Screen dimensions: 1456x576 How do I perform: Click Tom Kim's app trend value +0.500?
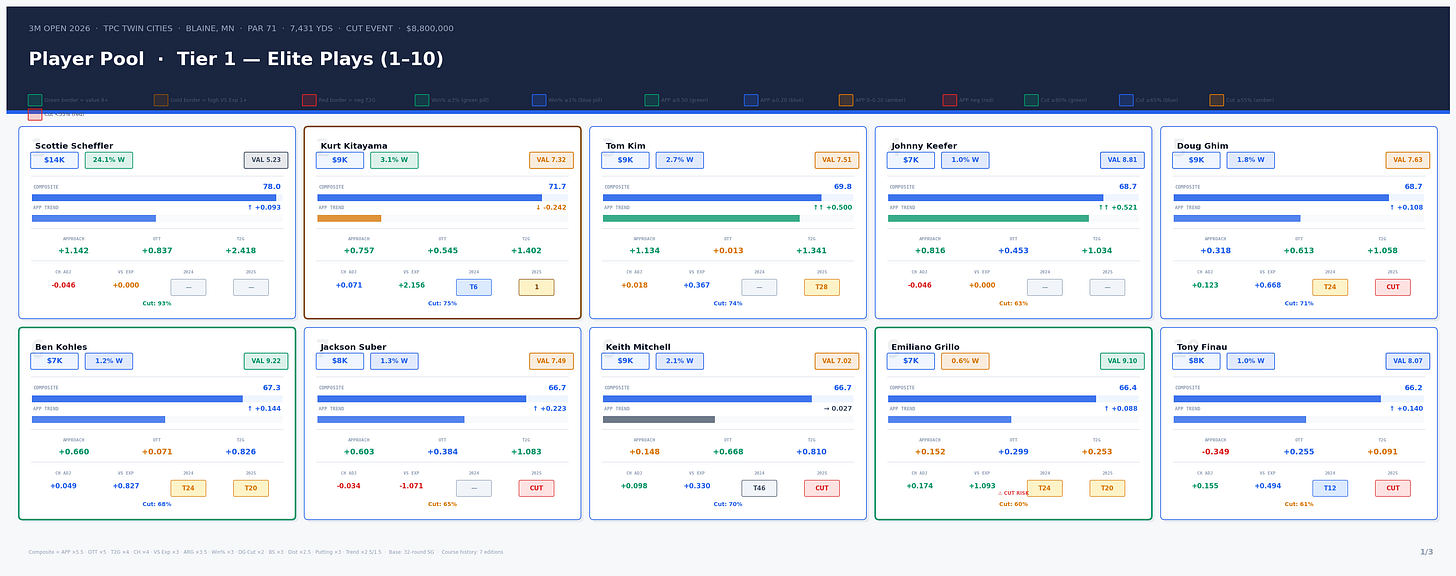tap(834, 208)
